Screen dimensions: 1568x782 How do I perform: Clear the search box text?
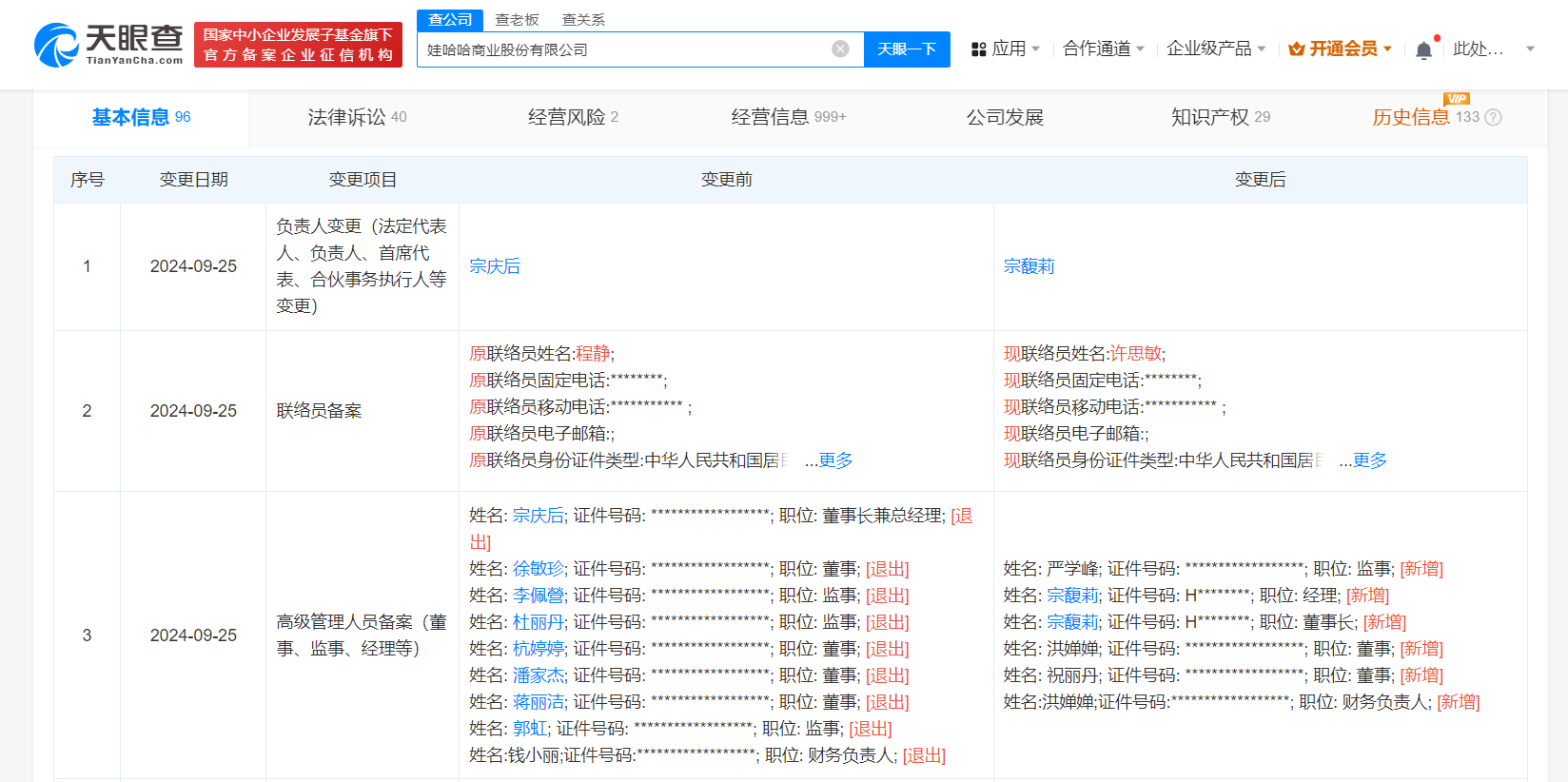pyautogui.click(x=840, y=49)
